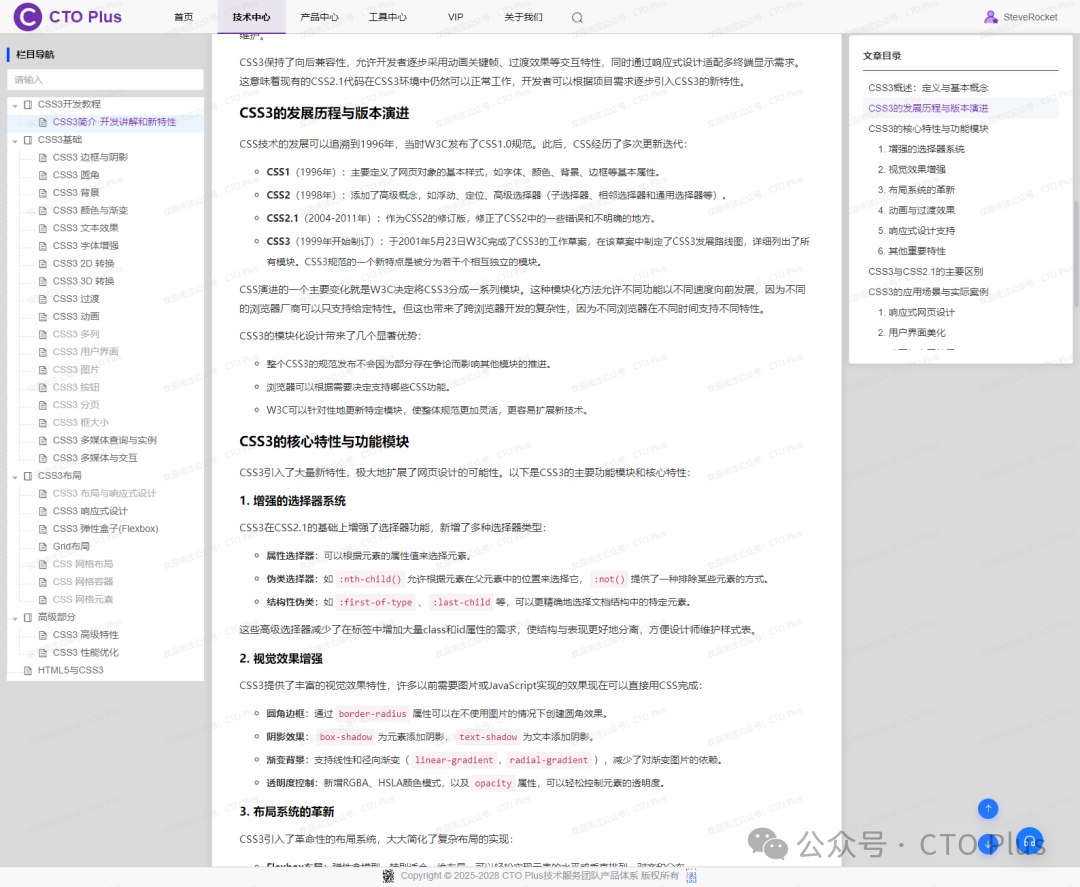This screenshot has width=1080, height=887.
Task: Go to 首页 in top navigation
Action: click(x=183, y=17)
